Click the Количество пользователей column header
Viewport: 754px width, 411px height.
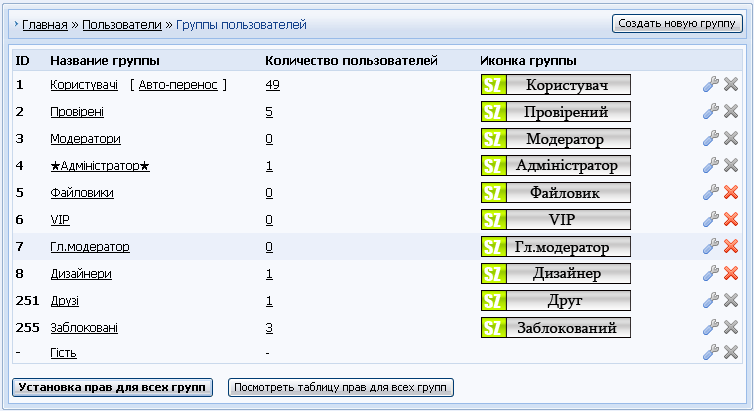[351, 61]
